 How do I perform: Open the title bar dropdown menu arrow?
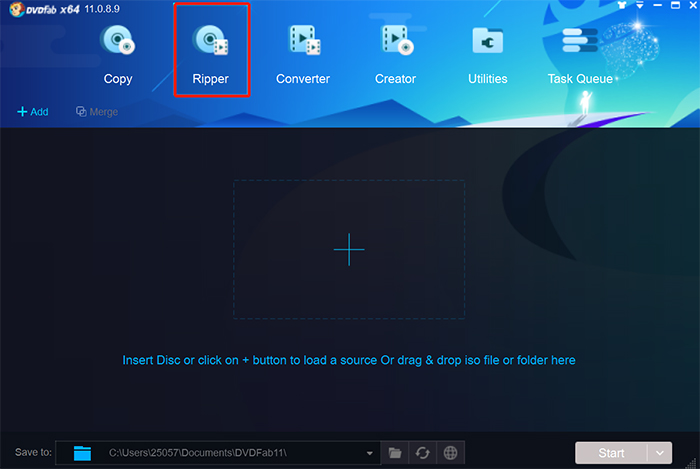[x=640, y=5]
